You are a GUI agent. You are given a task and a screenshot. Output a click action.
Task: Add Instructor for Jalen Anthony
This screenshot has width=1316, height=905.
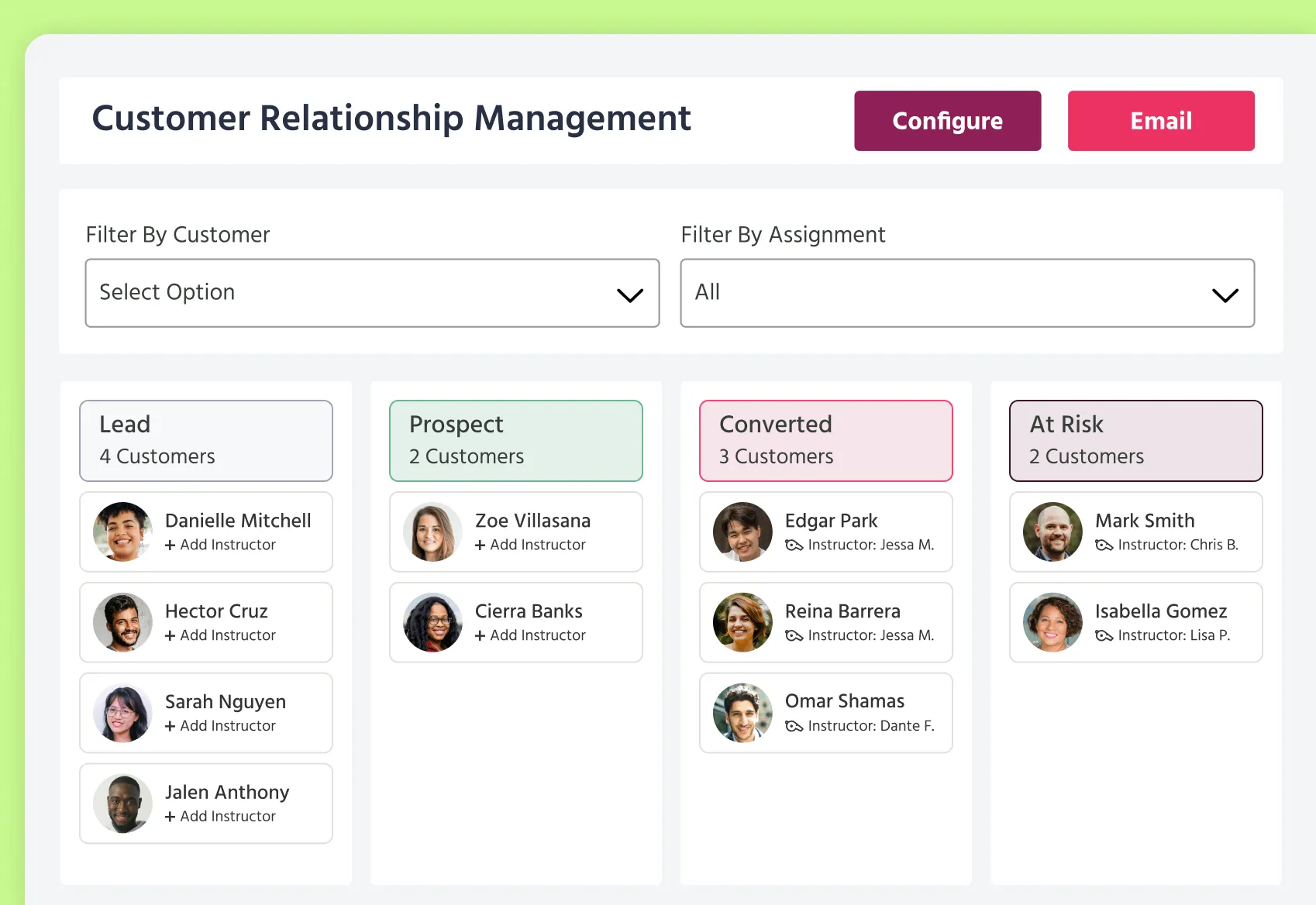220,817
